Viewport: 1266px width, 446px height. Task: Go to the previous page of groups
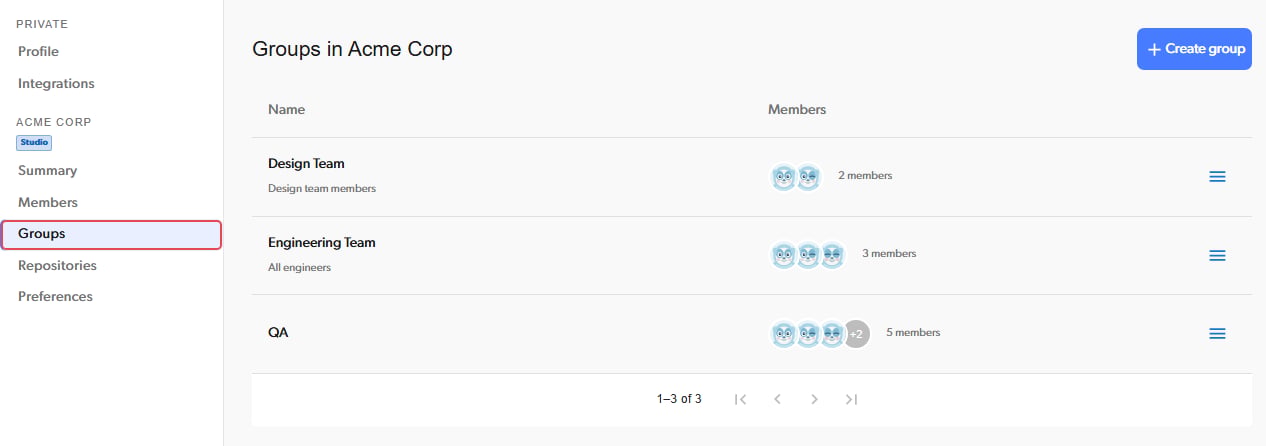(x=777, y=399)
